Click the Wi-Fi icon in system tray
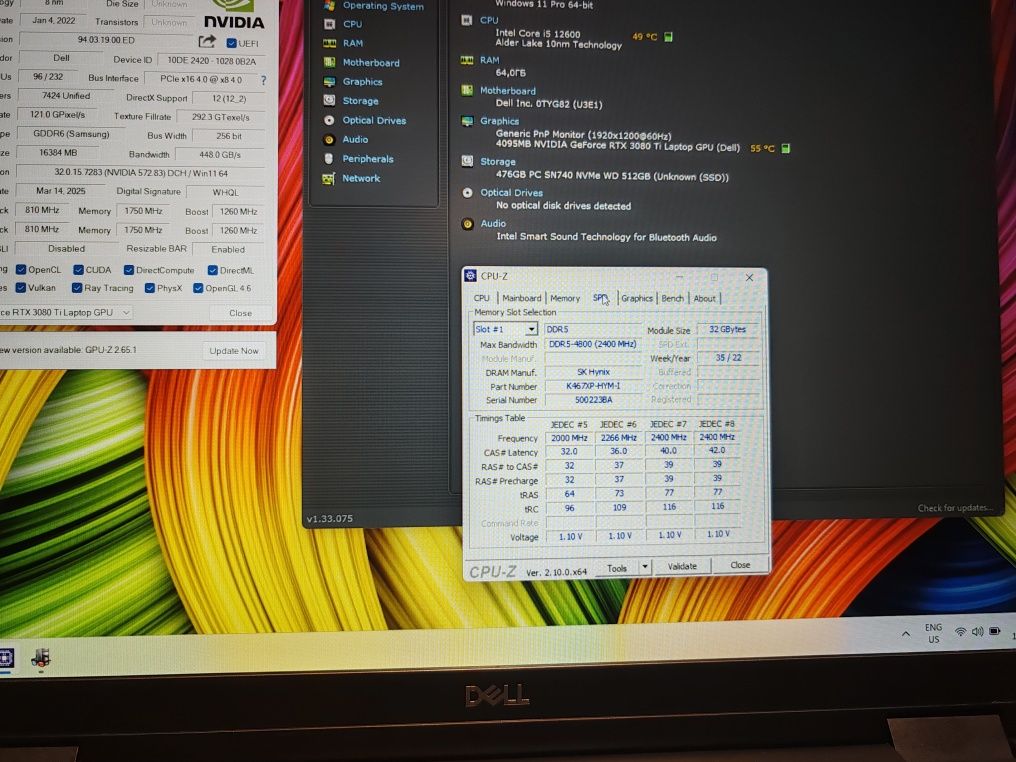 pos(960,632)
